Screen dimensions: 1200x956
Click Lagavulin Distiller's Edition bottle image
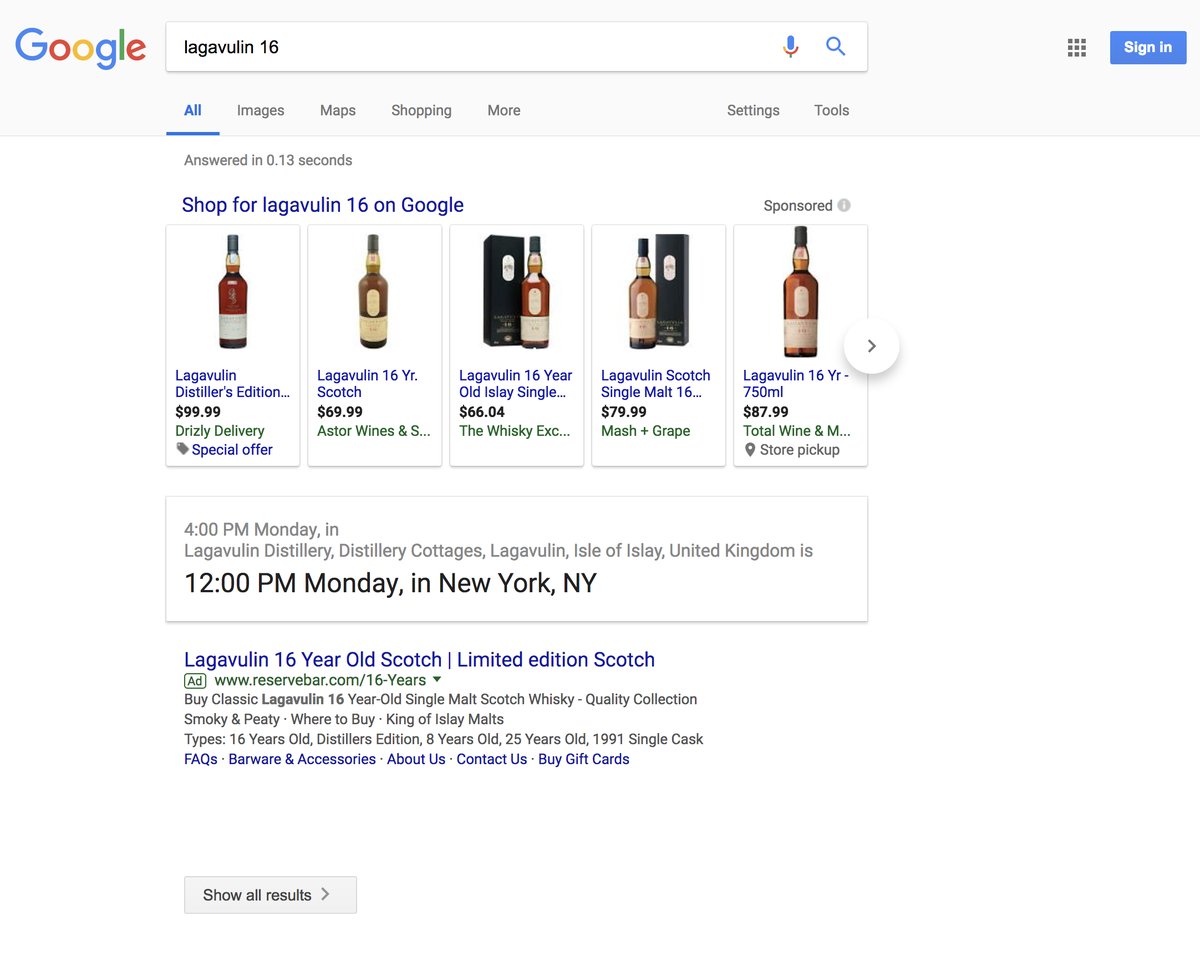click(x=232, y=292)
